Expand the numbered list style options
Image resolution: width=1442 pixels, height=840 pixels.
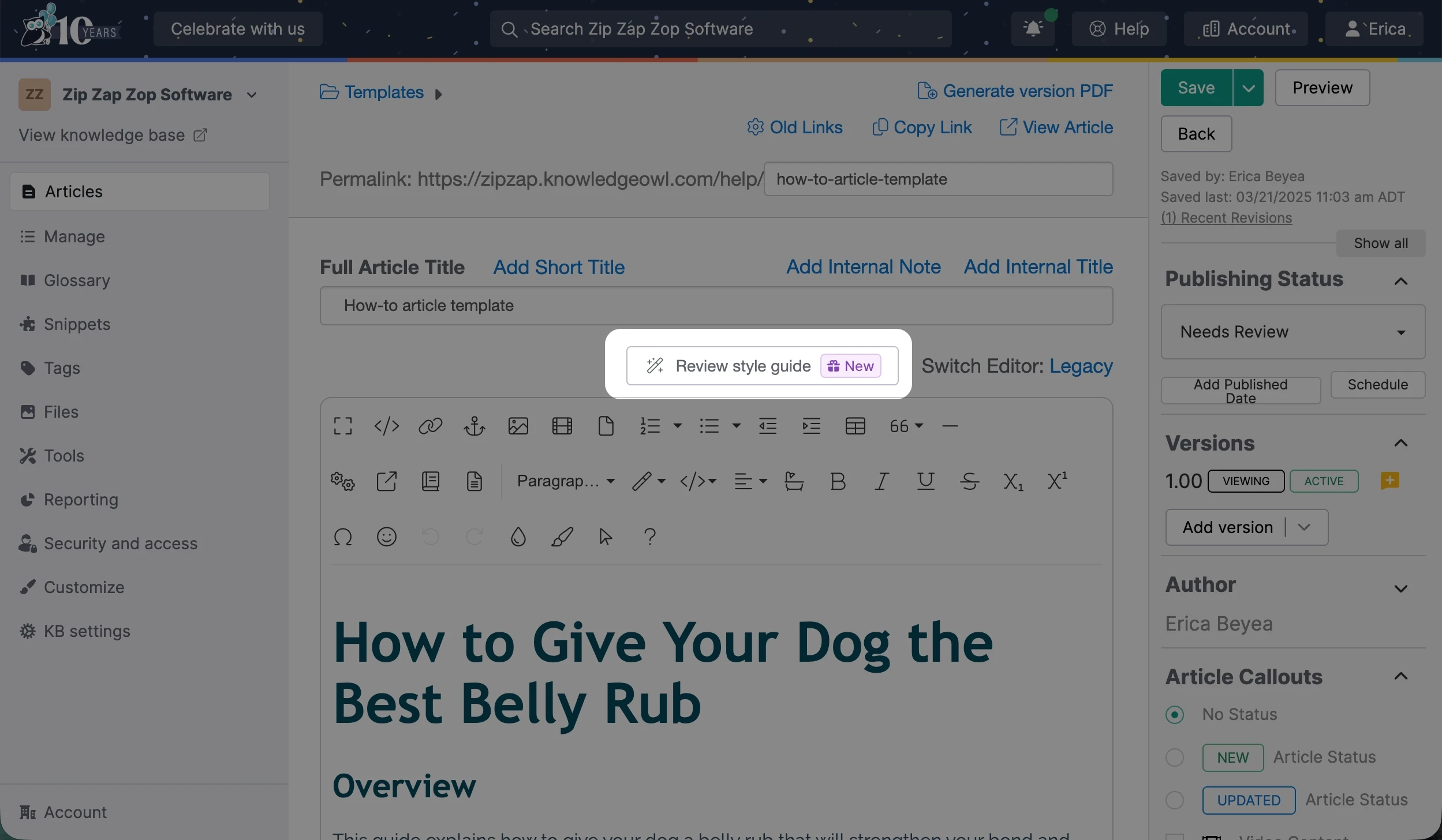tap(676, 426)
